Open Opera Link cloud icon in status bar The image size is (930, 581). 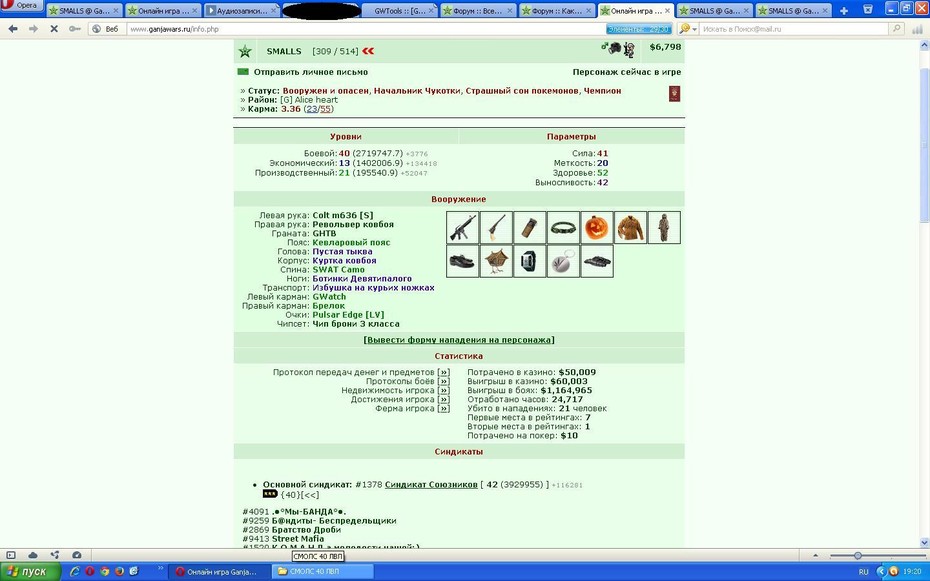click(x=33, y=555)
